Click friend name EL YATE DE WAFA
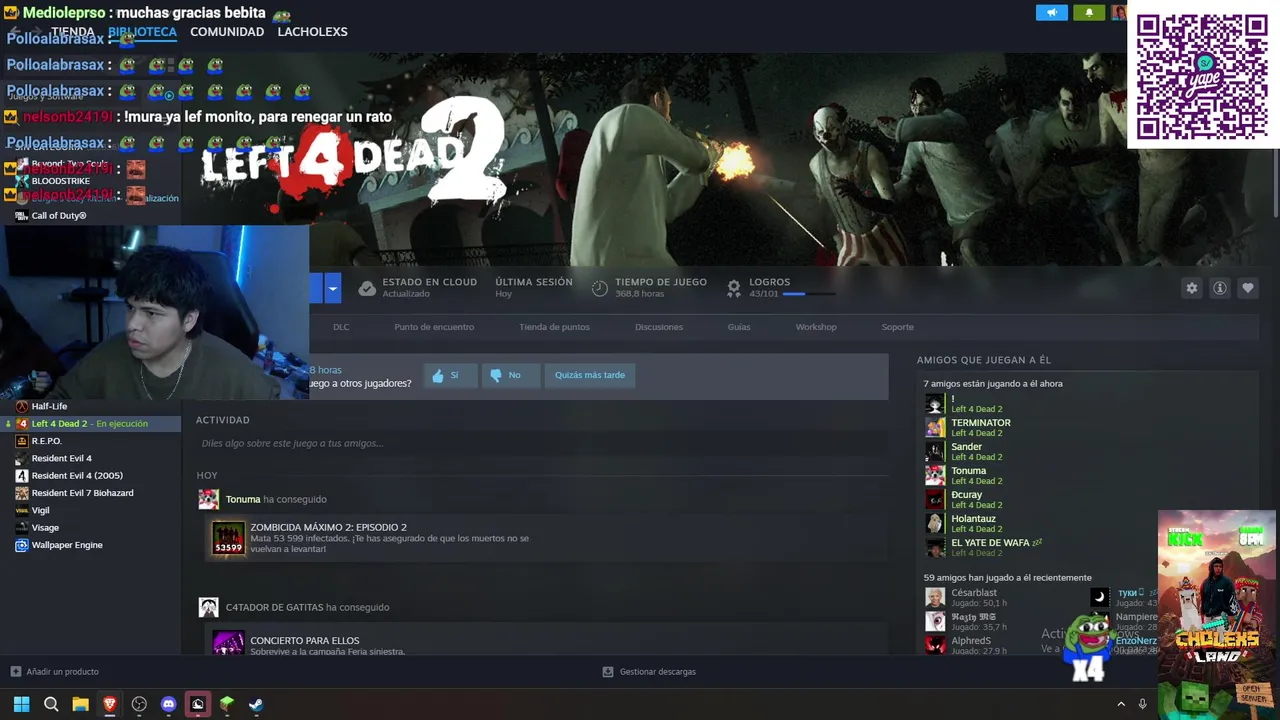Image resolution: width=1280 pixels, height=720 pixels. pos(990,543)
